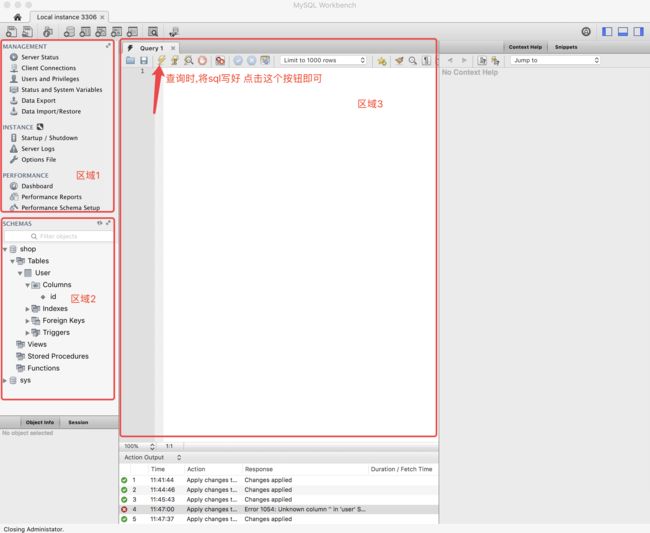Click the create new schema icon
The image size is (650, 533).
click(69, 31)
